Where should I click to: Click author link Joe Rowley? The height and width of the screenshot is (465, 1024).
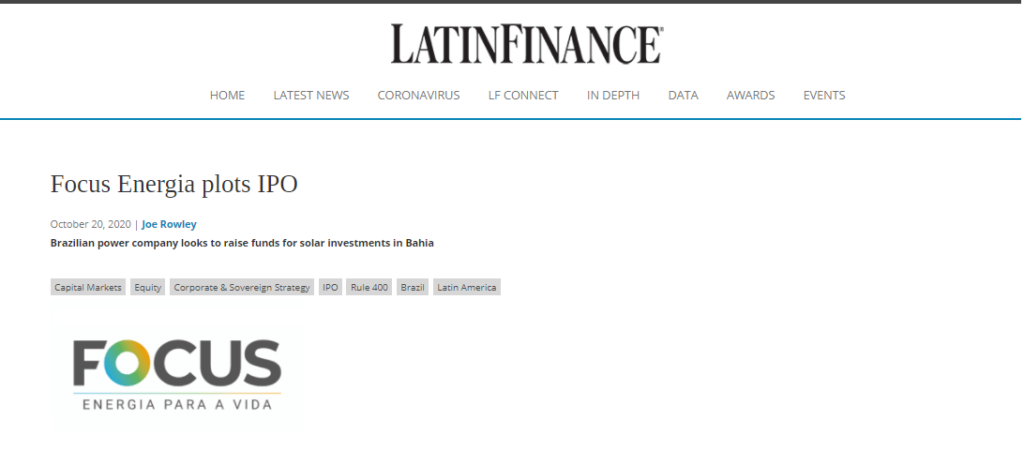coord(169,224)
